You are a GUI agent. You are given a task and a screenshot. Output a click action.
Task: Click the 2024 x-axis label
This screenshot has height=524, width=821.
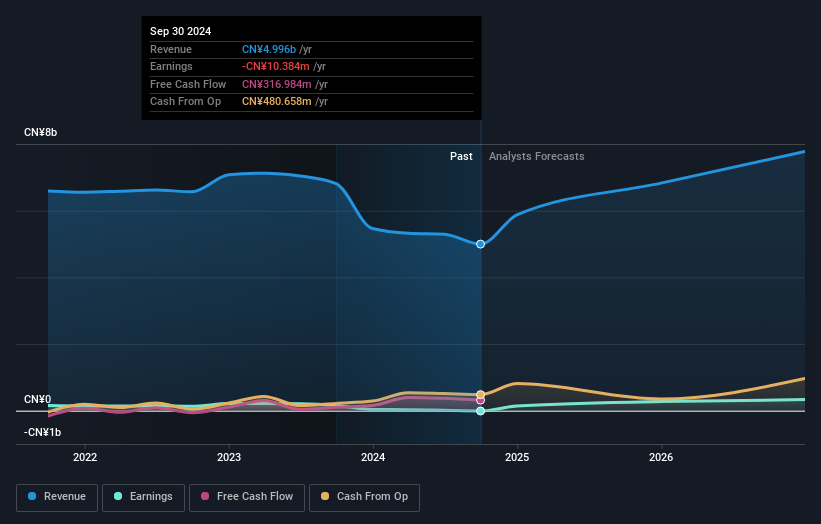(x=373, y=457)
